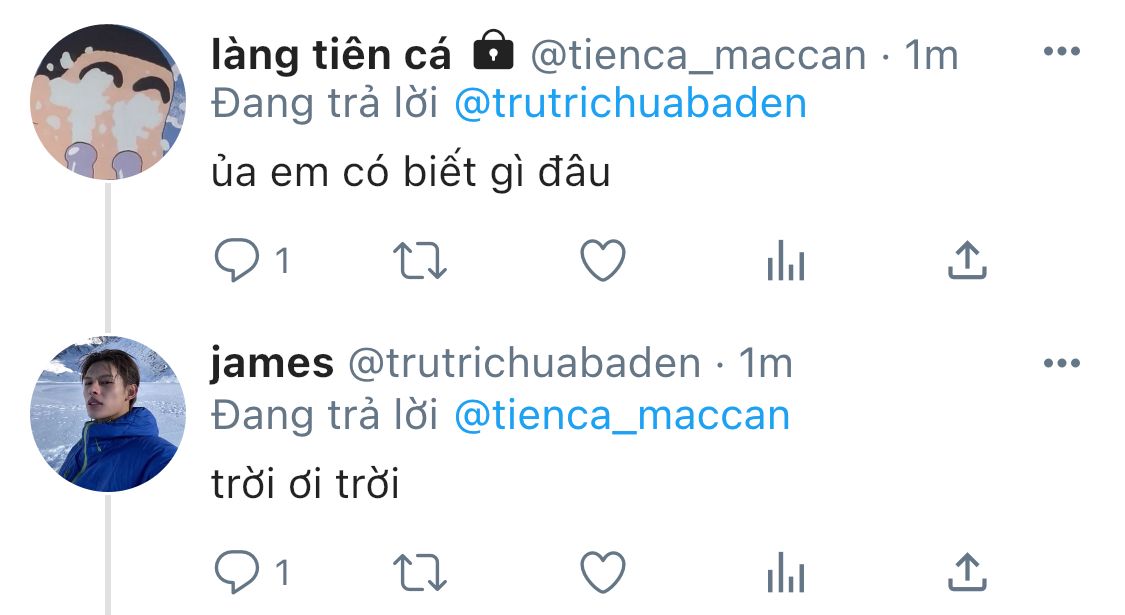The image size is (1125, 615).
Task: Reply to làng tiên cá's tweet
Action: pyautogui.click(x=237, y=262)
